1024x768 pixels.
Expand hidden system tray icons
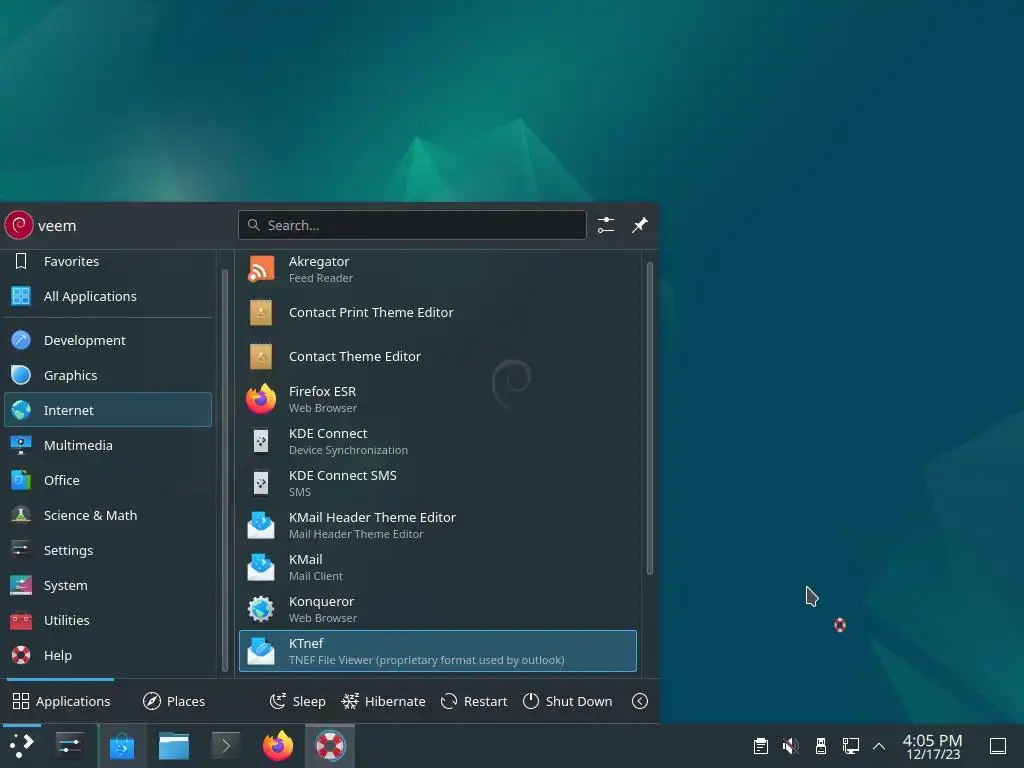click(879, 746)
